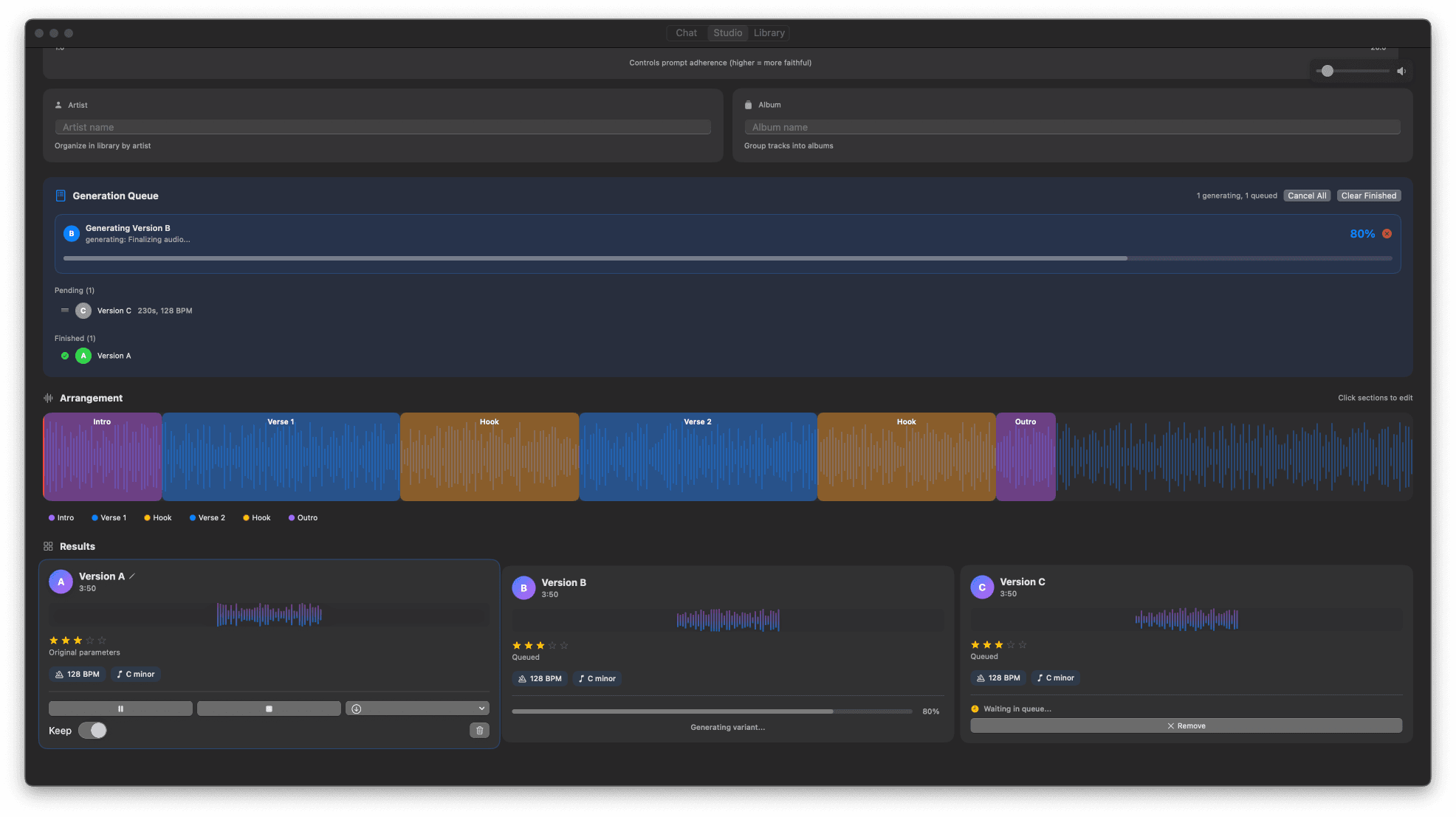The height and width of the screenshot is (817, 1456).
Task: Click yellow clock icon beside Waiting in queue
Action: [x=975, y=709]
